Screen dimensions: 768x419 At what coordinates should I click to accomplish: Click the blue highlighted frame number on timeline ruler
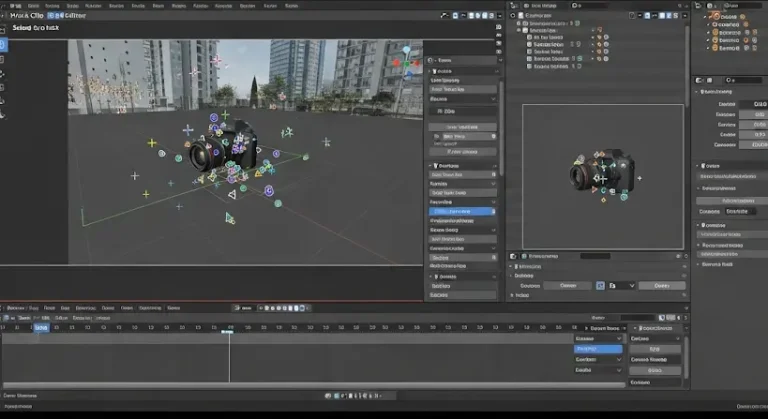pyautogui.click(x=42, y=327)
